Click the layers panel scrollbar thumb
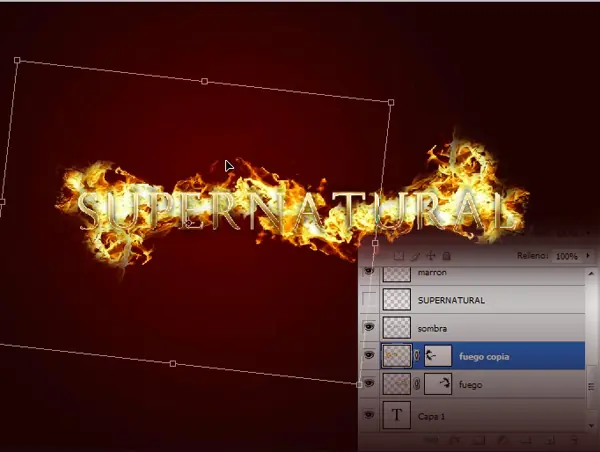This screenshot has height=452, width=600. [x=592, y=387]
